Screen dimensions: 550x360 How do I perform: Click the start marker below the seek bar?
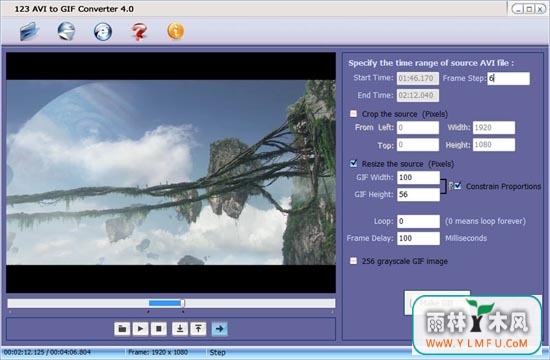tap(148, 311)
